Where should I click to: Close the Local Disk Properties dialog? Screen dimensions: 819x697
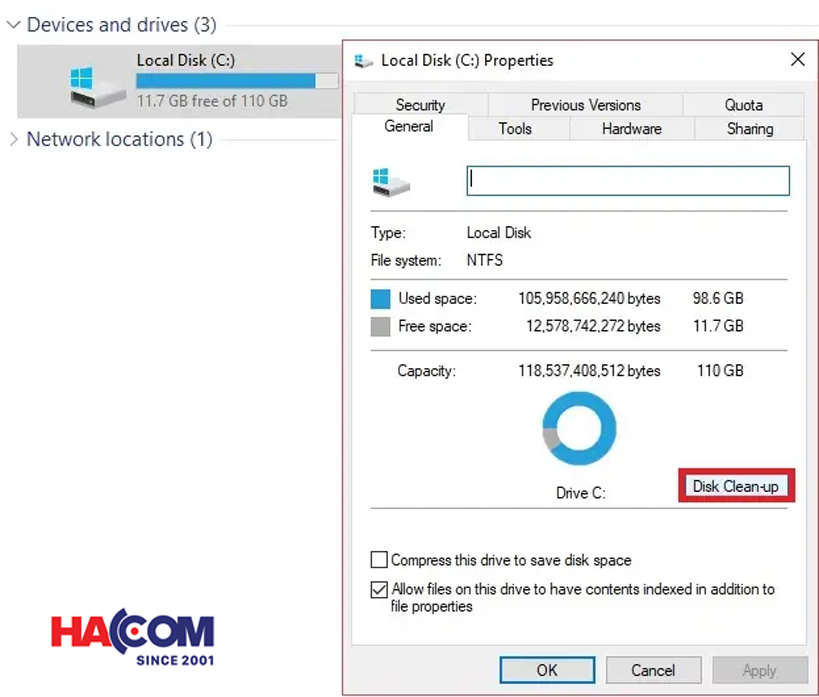[x=797, y=60]
